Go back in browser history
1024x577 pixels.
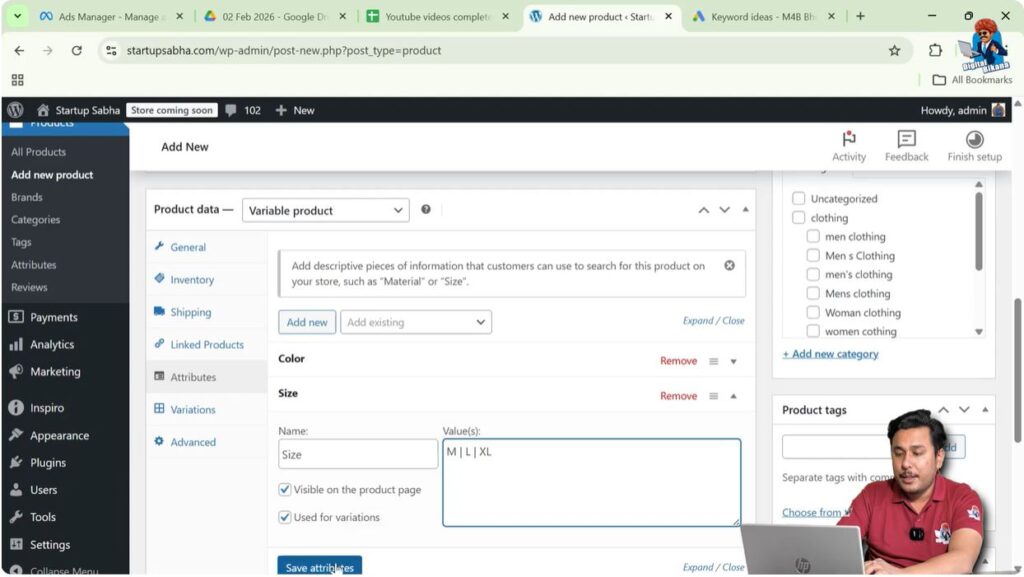(19, 50)
